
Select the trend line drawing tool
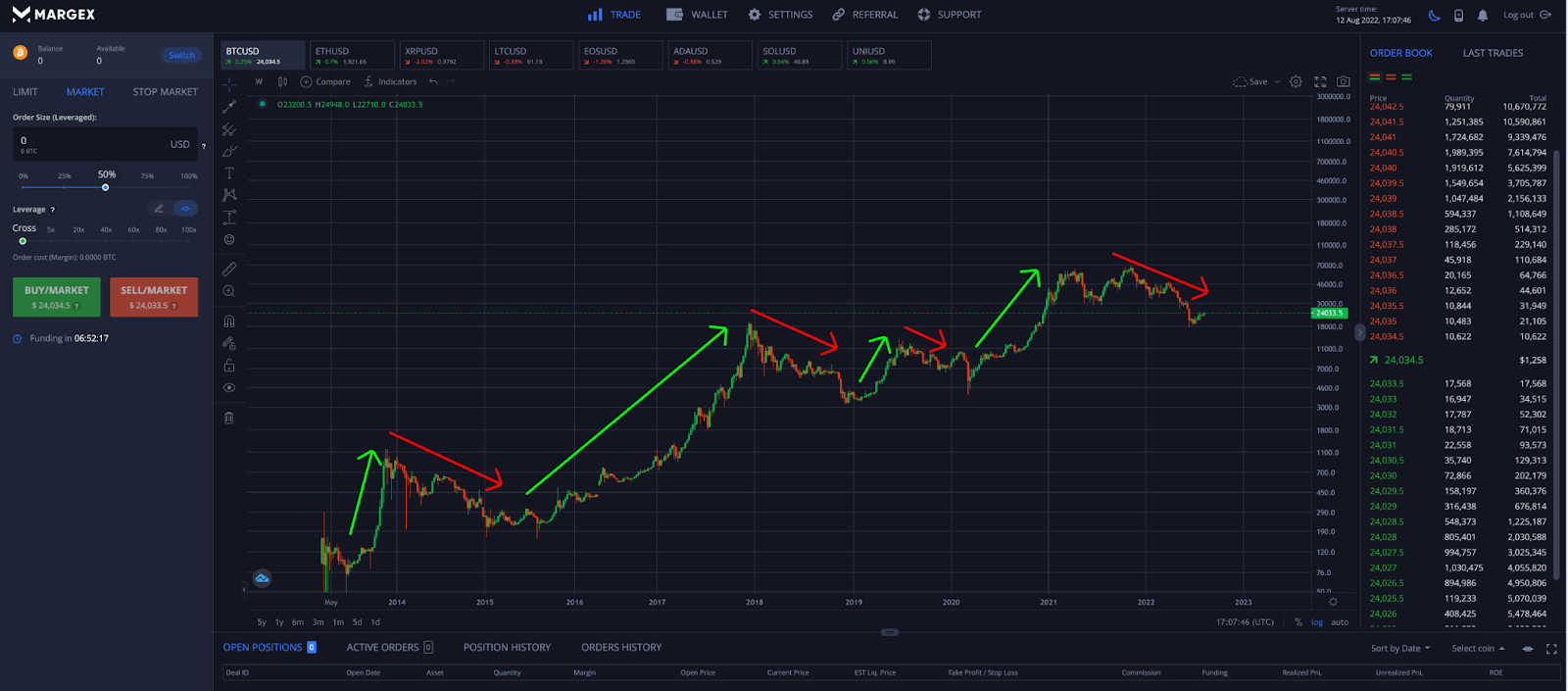pos(229,107)
